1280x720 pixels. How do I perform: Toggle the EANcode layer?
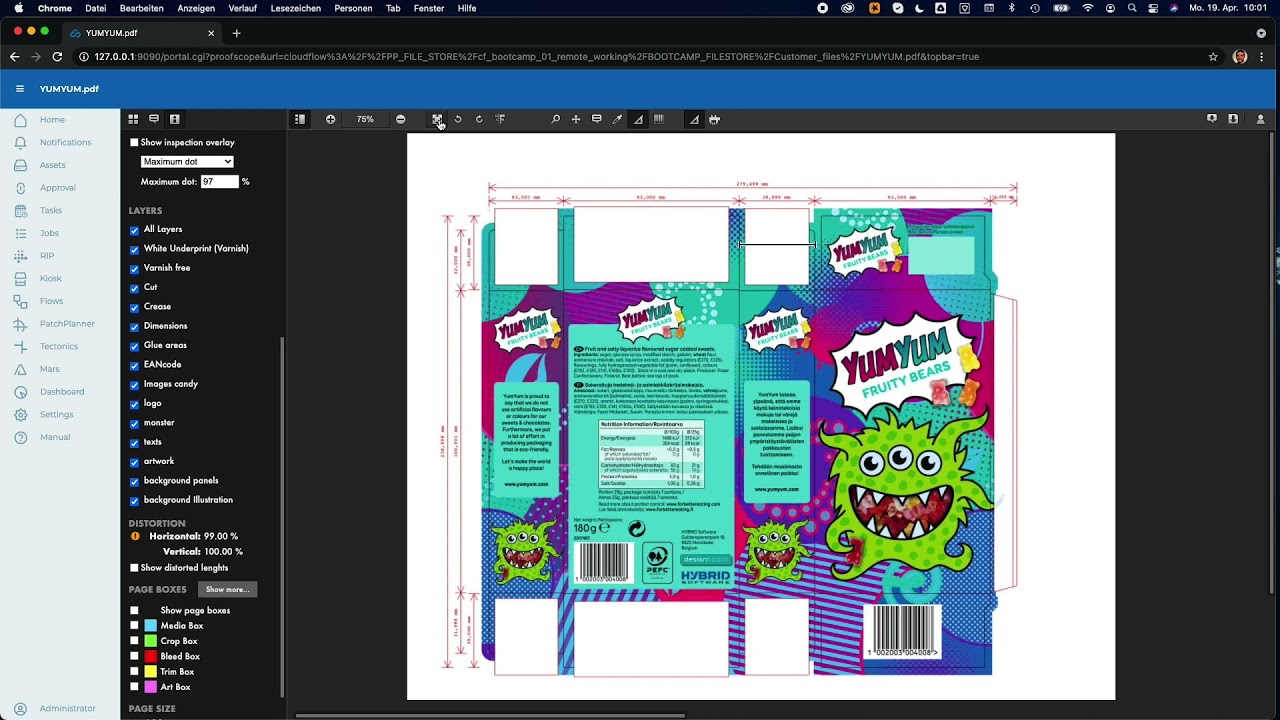coord(134,365)
